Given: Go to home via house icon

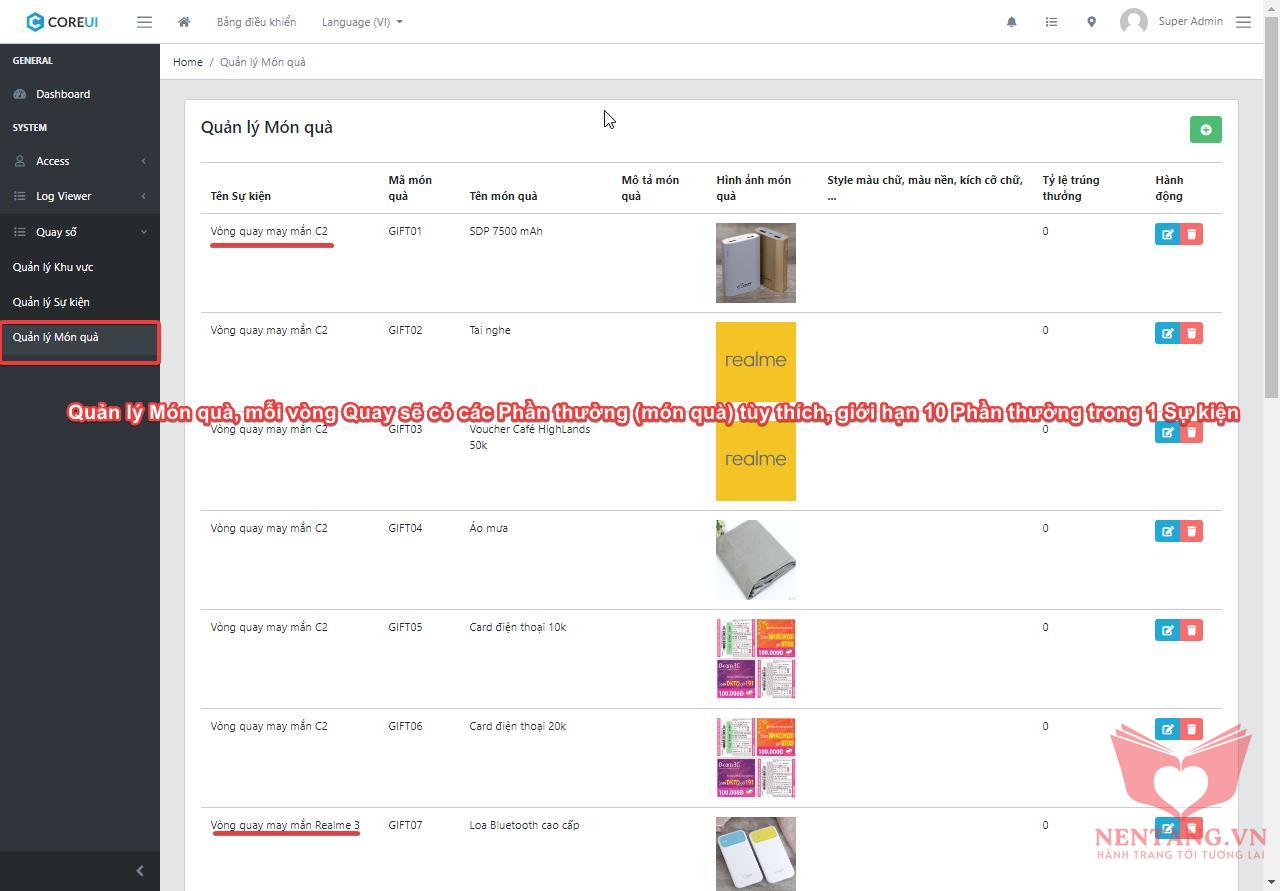Looking at the screenshot, I should tap(184, 22).
